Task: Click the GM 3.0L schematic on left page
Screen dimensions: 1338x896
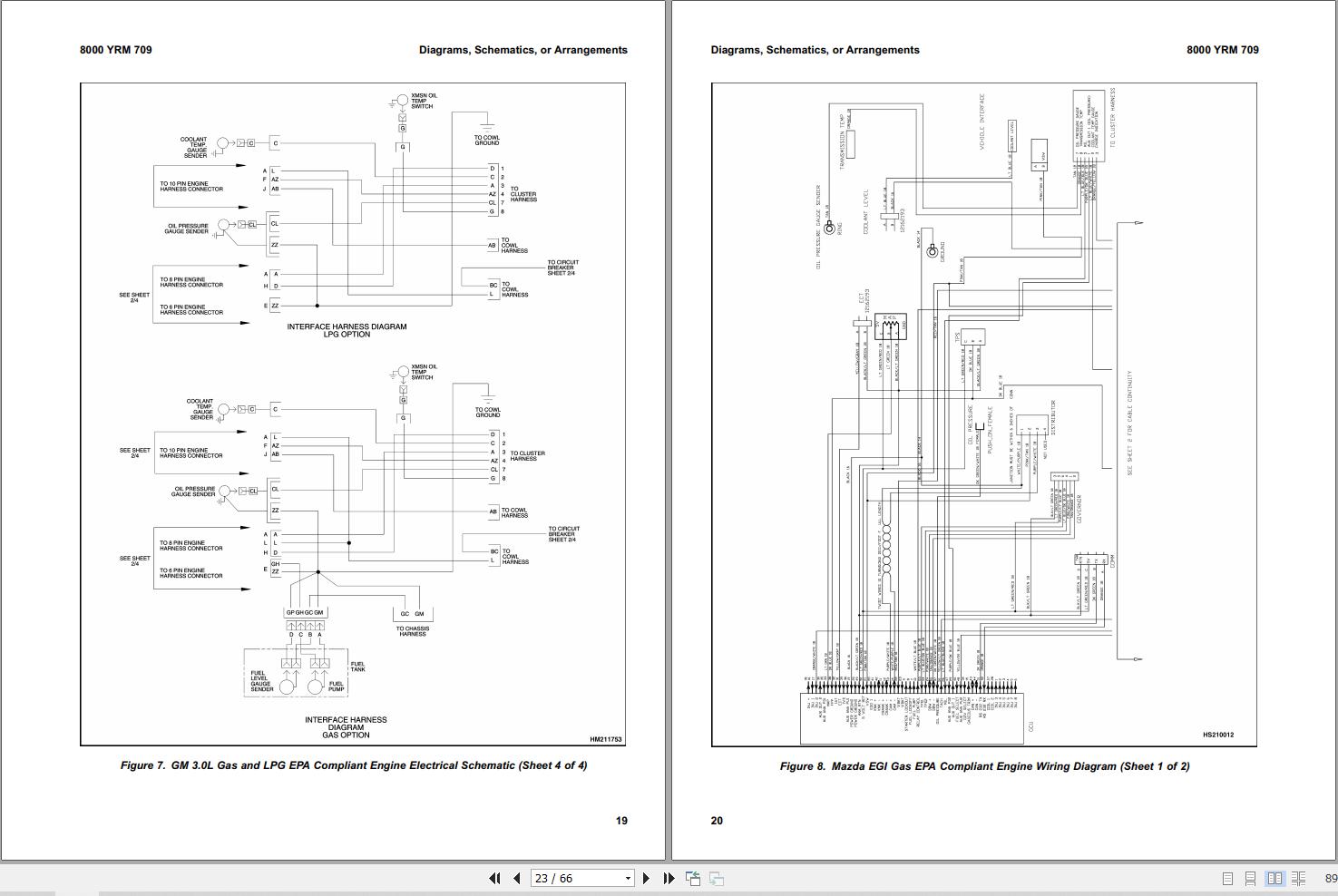Action: pos(352,414)
